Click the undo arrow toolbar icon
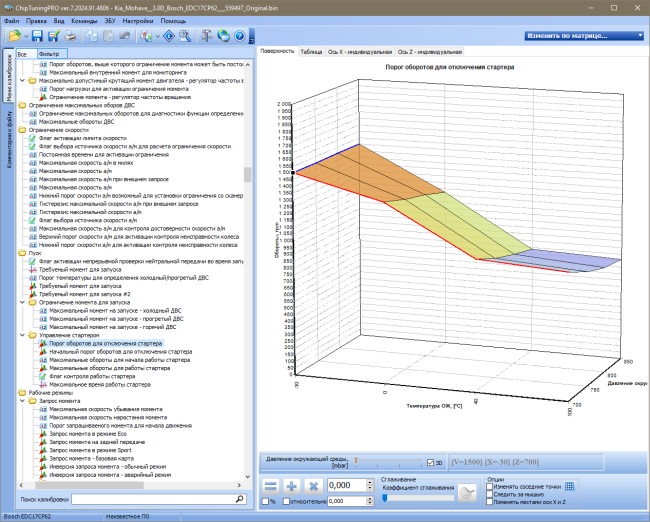 pyautogui.click(x=124, y=36)
